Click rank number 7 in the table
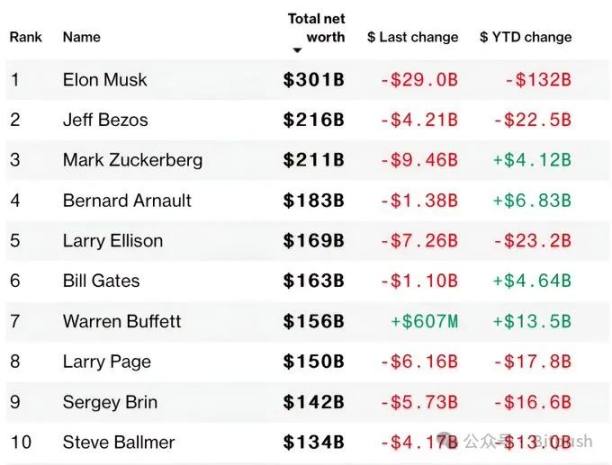The image size is (612, 465). point(15,321)
